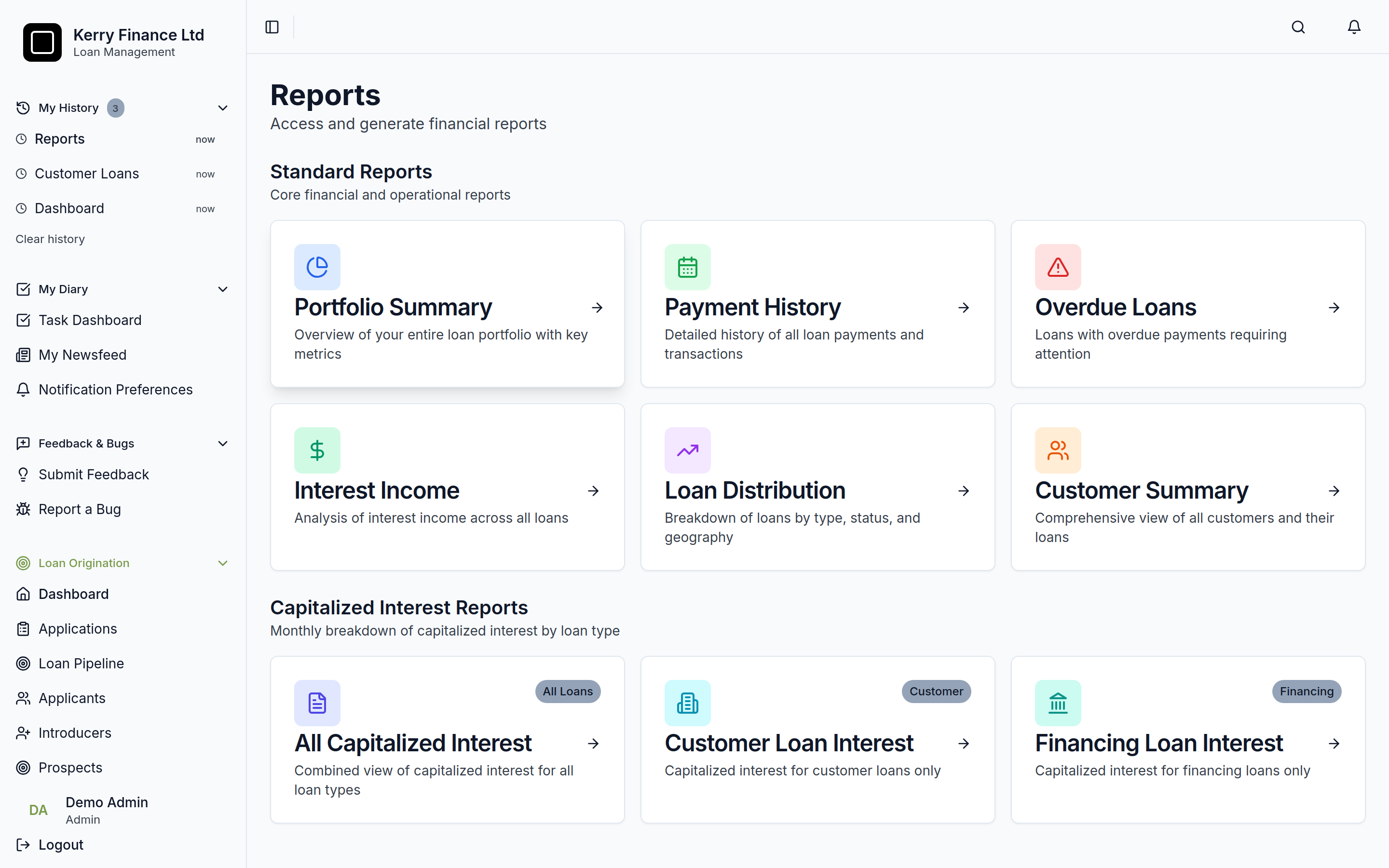
Task: Click the Customer badge on card
Action: (936, 691)
